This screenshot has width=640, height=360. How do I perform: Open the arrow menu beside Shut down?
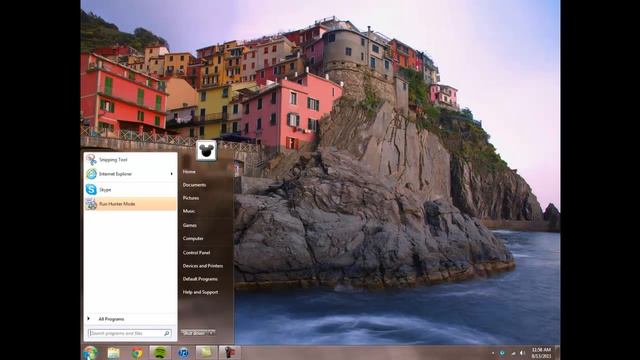click(x=211, y=333)
